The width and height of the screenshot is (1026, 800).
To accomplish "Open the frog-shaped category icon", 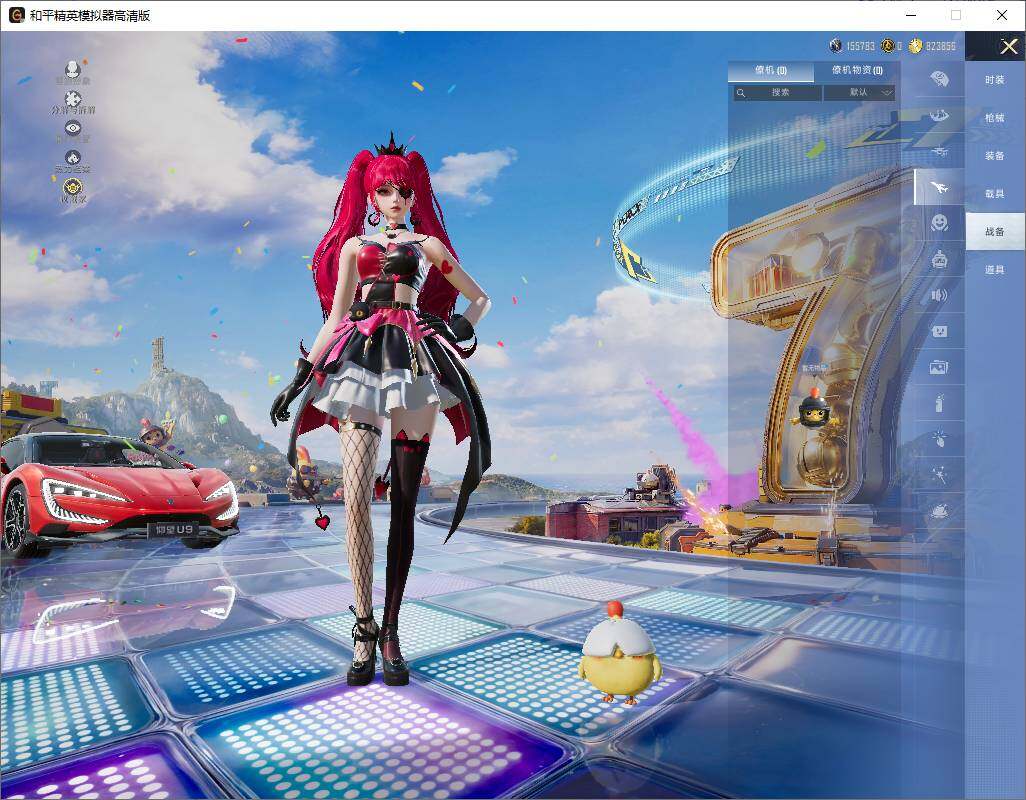I will point(940,511).
